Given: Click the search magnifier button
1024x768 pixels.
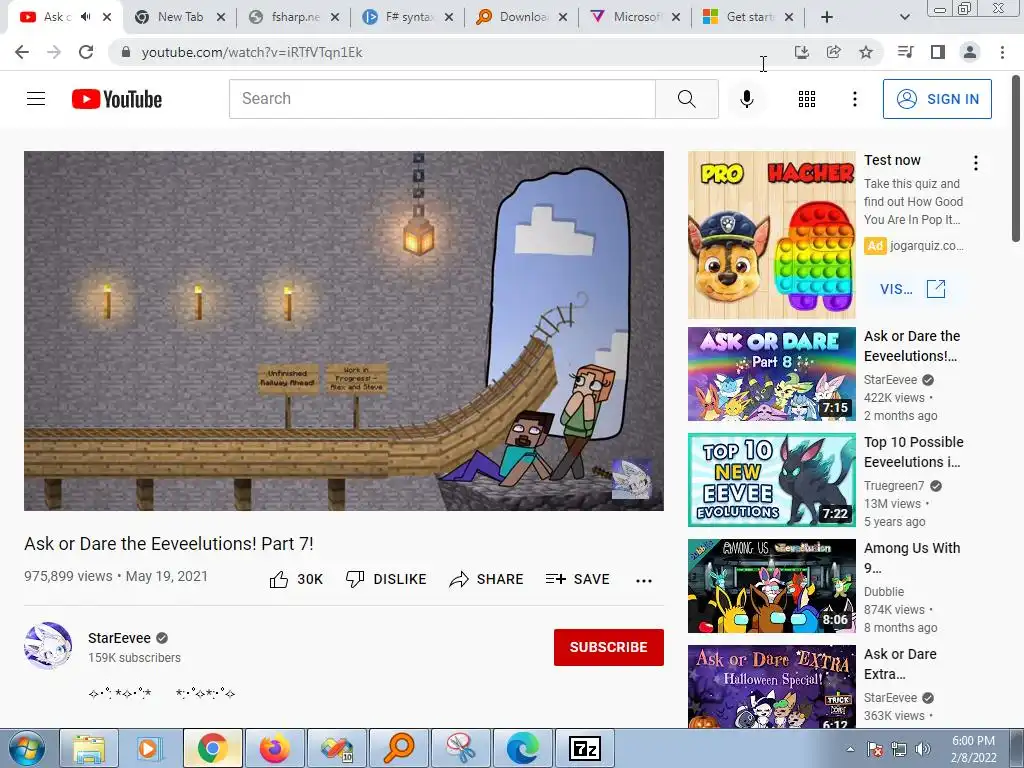Looking at the screenshot, I should click(686, 99).
